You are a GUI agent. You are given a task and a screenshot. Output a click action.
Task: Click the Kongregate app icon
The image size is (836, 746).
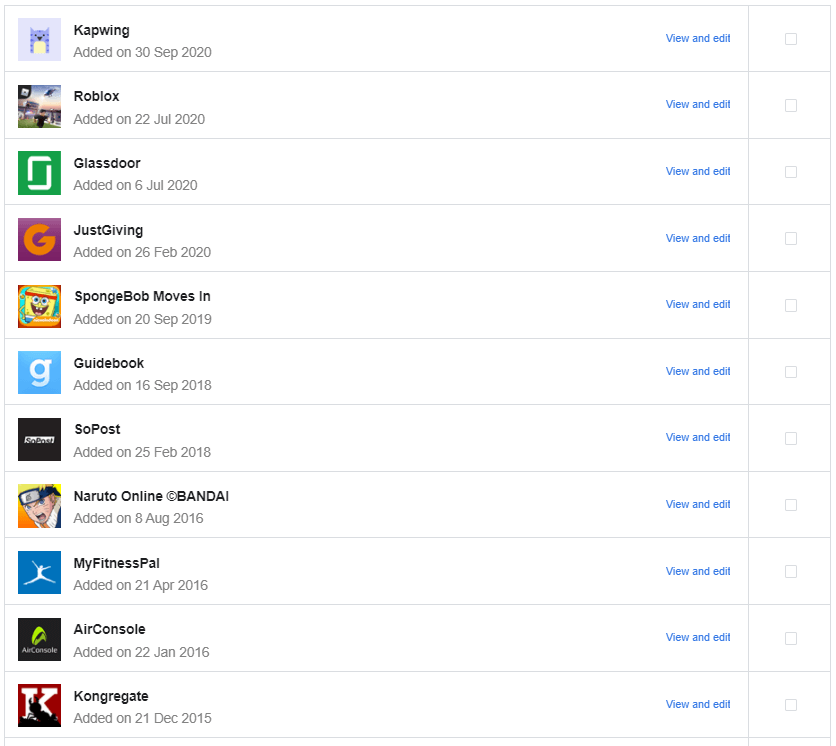click(39, 705)
